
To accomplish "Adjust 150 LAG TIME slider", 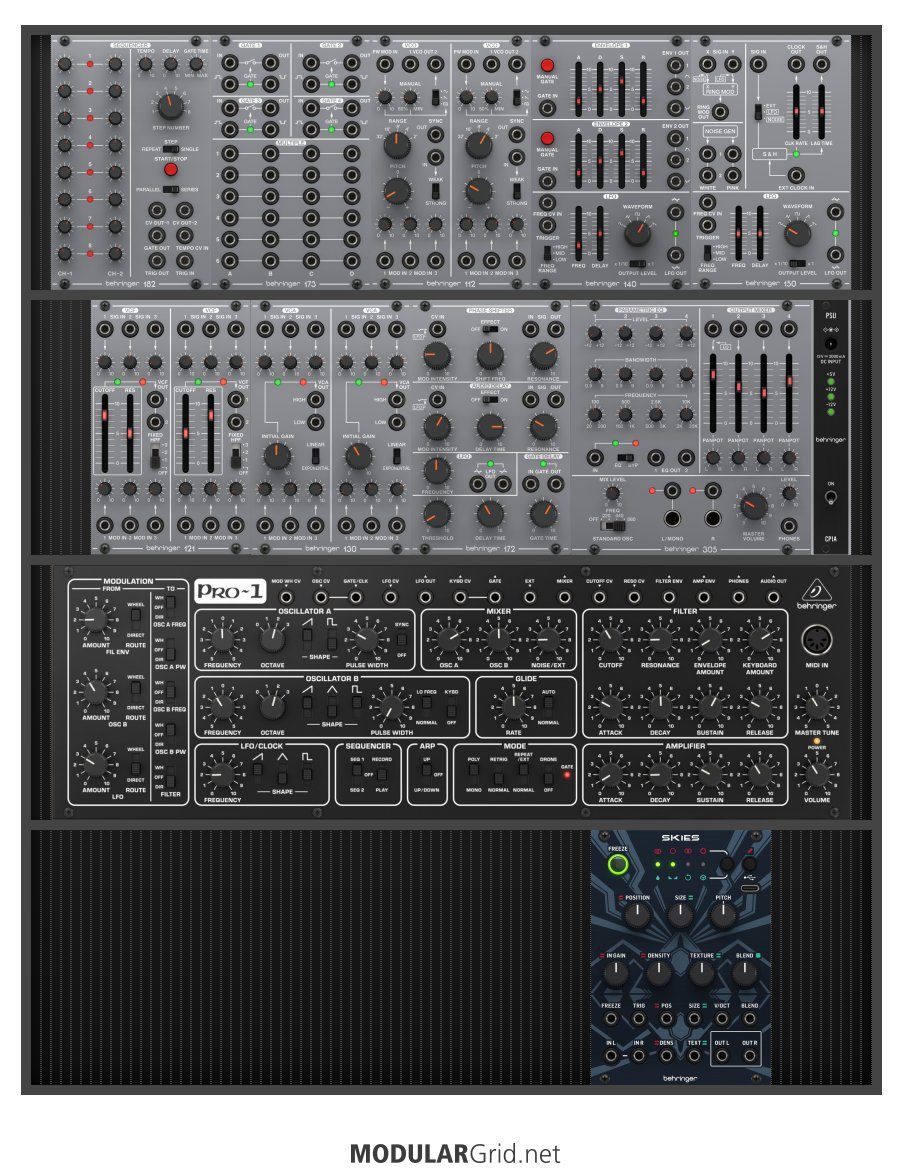I will 821,112.
